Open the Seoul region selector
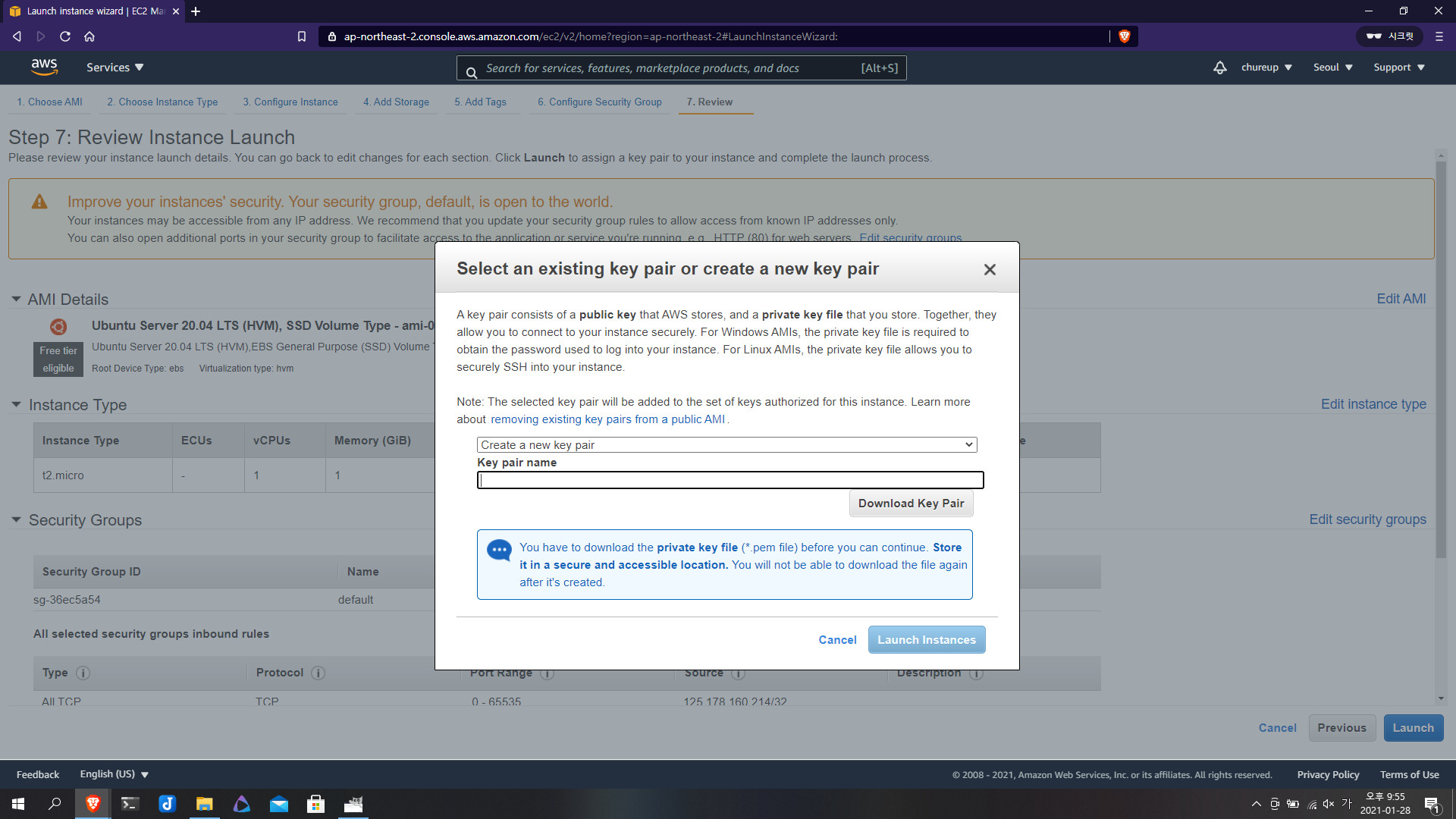Viewport: 1456px width, 819px height. pyautogui.click(x=1332, y=67)
